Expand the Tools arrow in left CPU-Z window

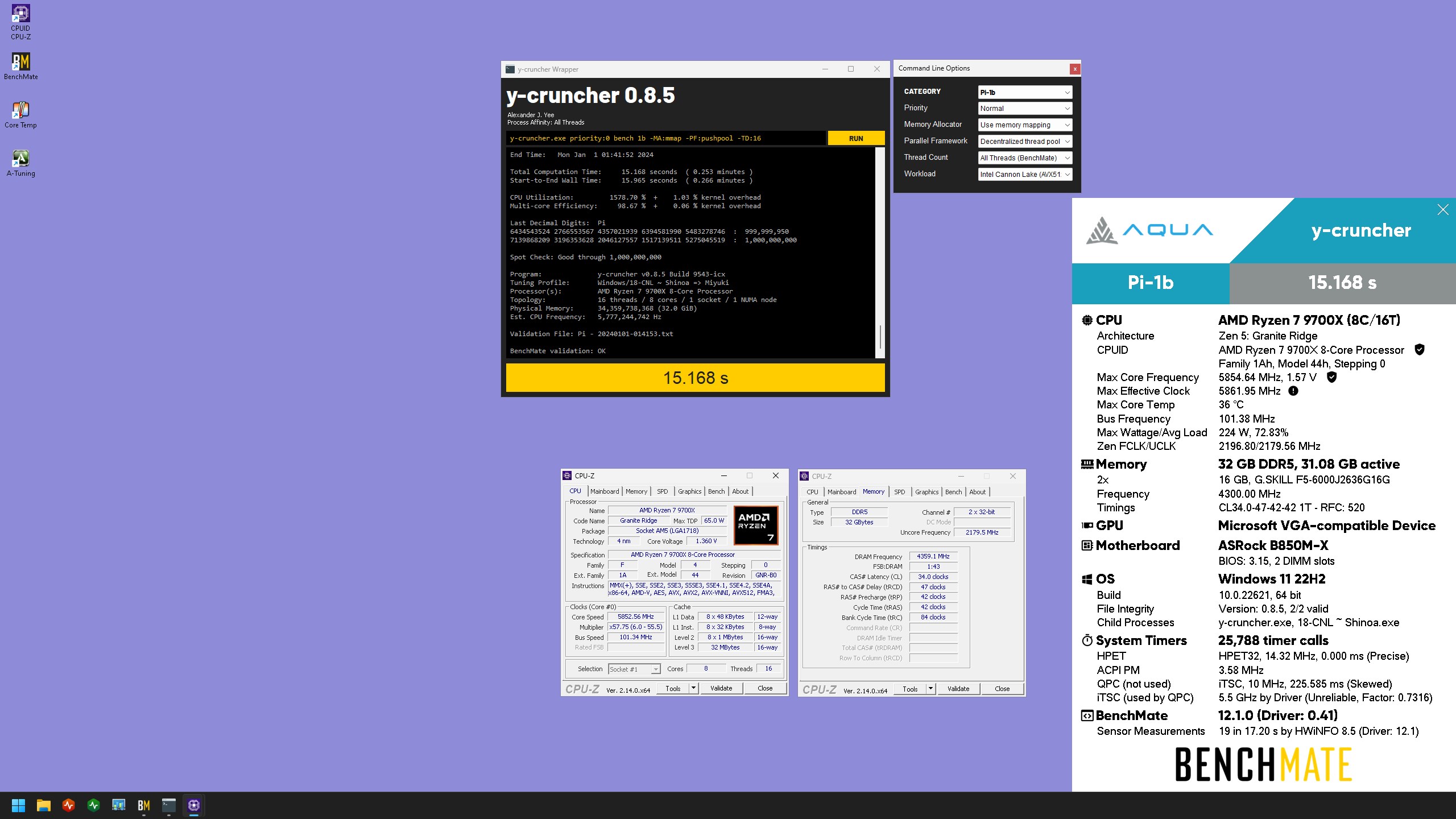pos(693,688)
